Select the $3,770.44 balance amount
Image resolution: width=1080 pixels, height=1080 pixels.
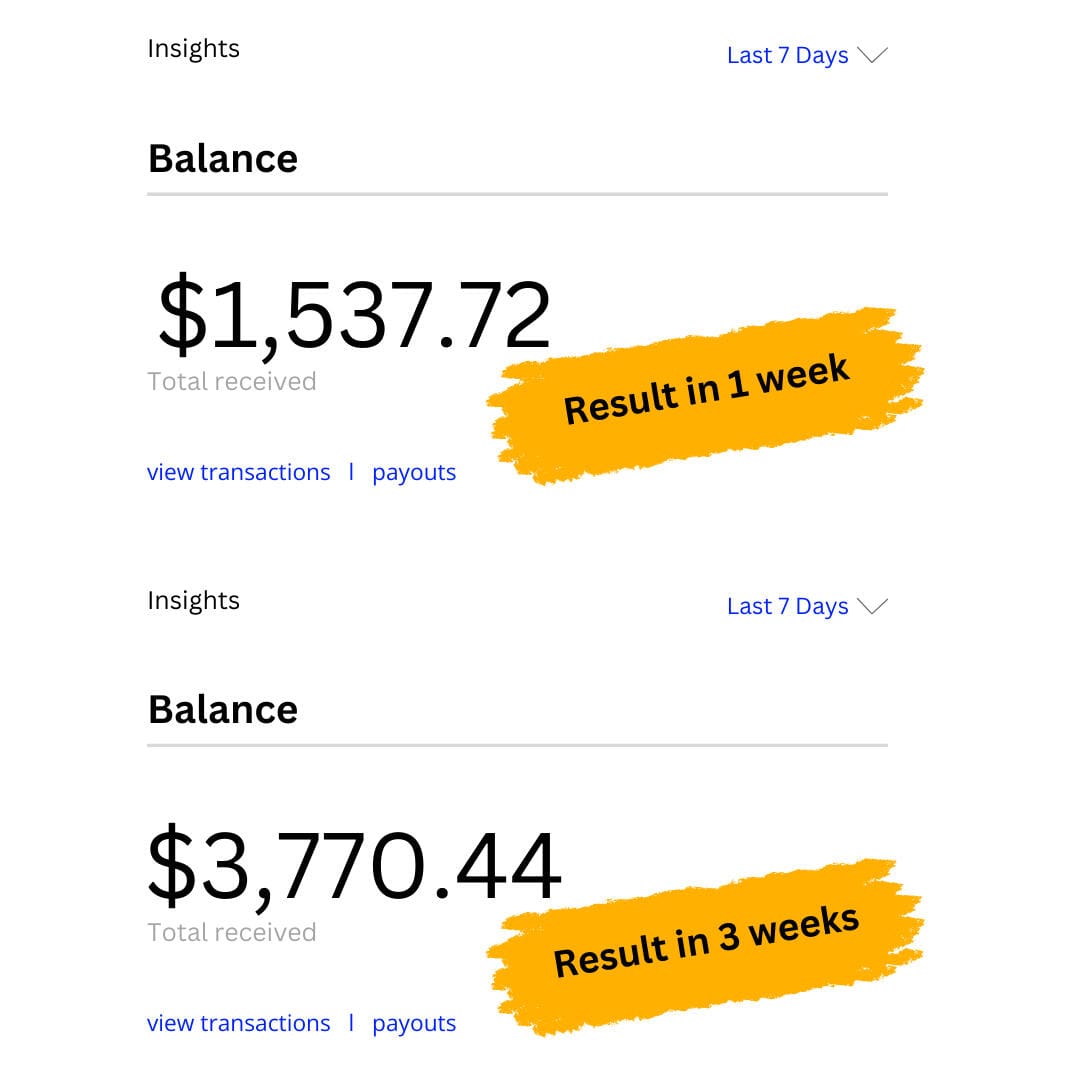click(354, 865)
